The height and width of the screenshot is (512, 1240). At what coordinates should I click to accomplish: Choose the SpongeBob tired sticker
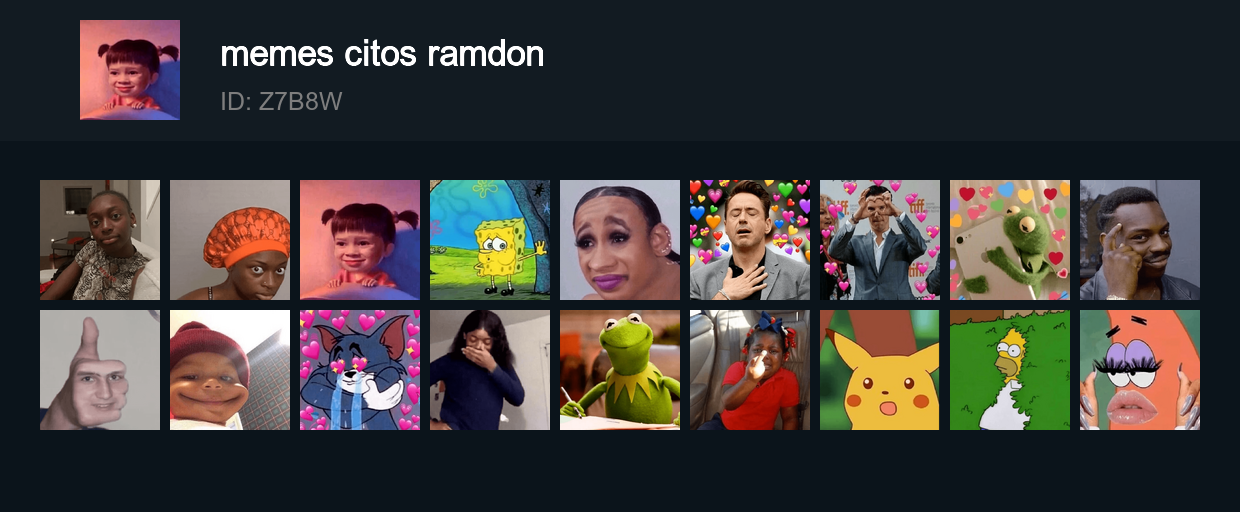pyautogui.click(x=490, y=240)
